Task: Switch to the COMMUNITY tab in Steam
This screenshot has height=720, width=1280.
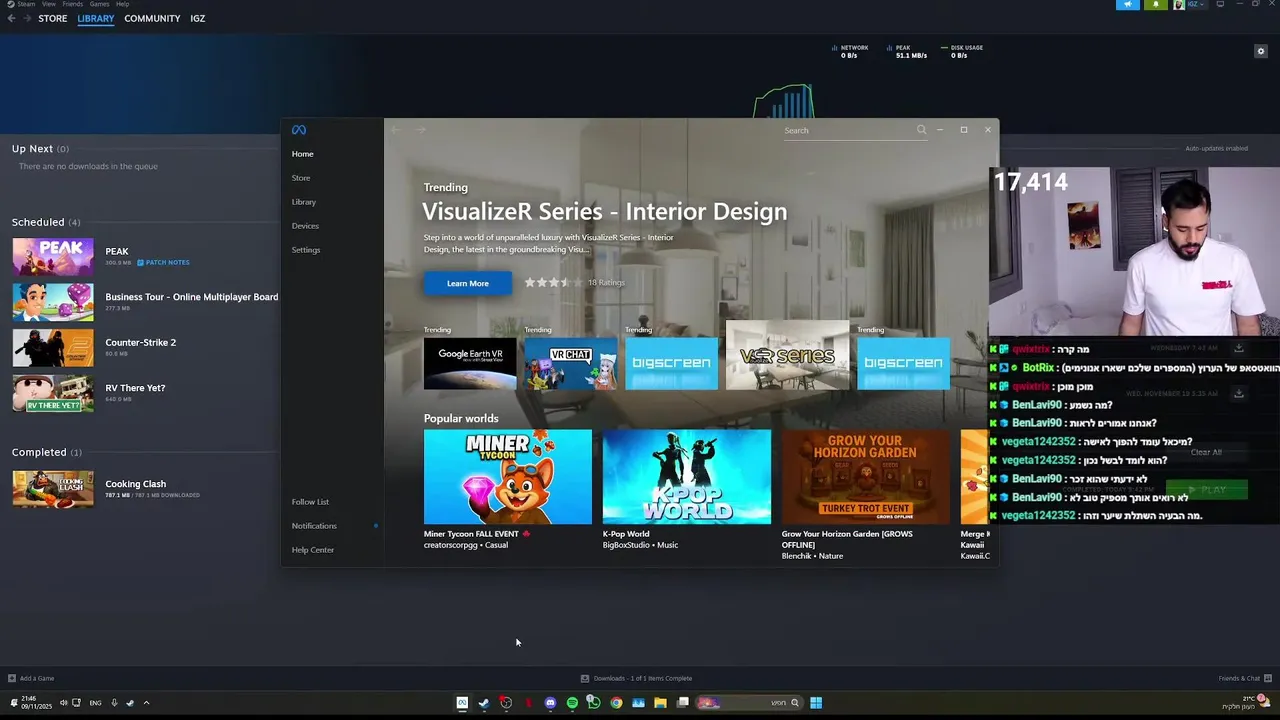Action: (152, 18)
